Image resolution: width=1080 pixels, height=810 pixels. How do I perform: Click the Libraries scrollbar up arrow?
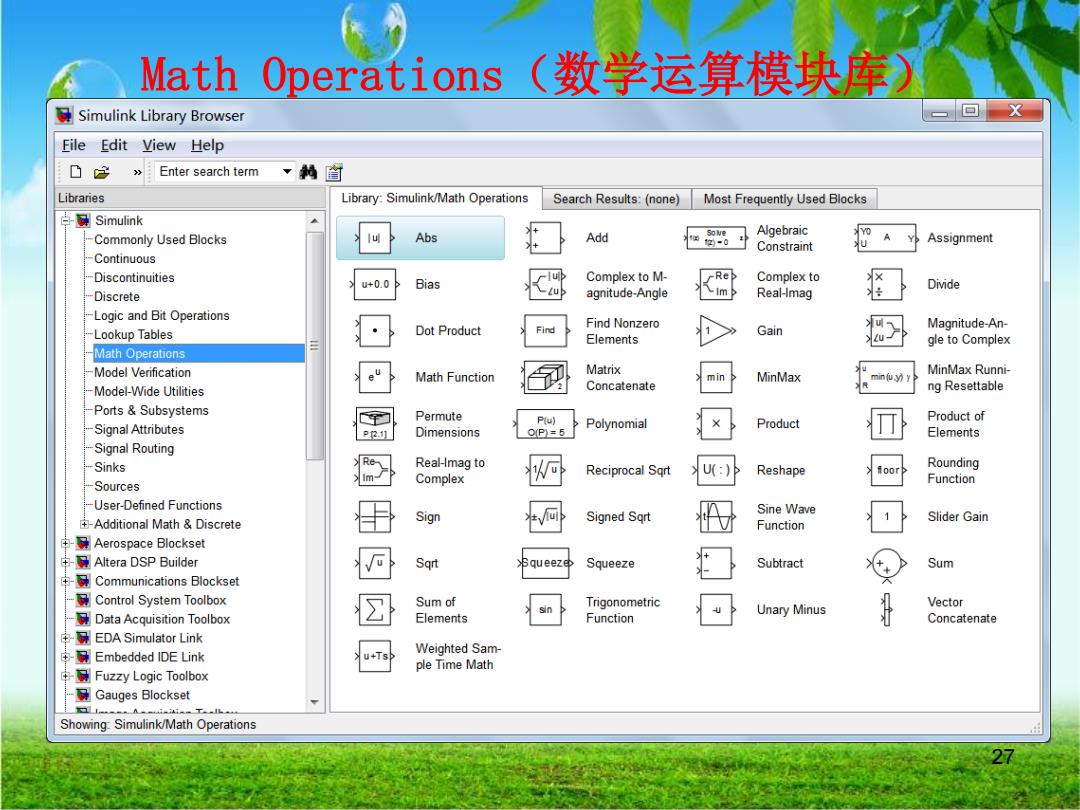315,221
